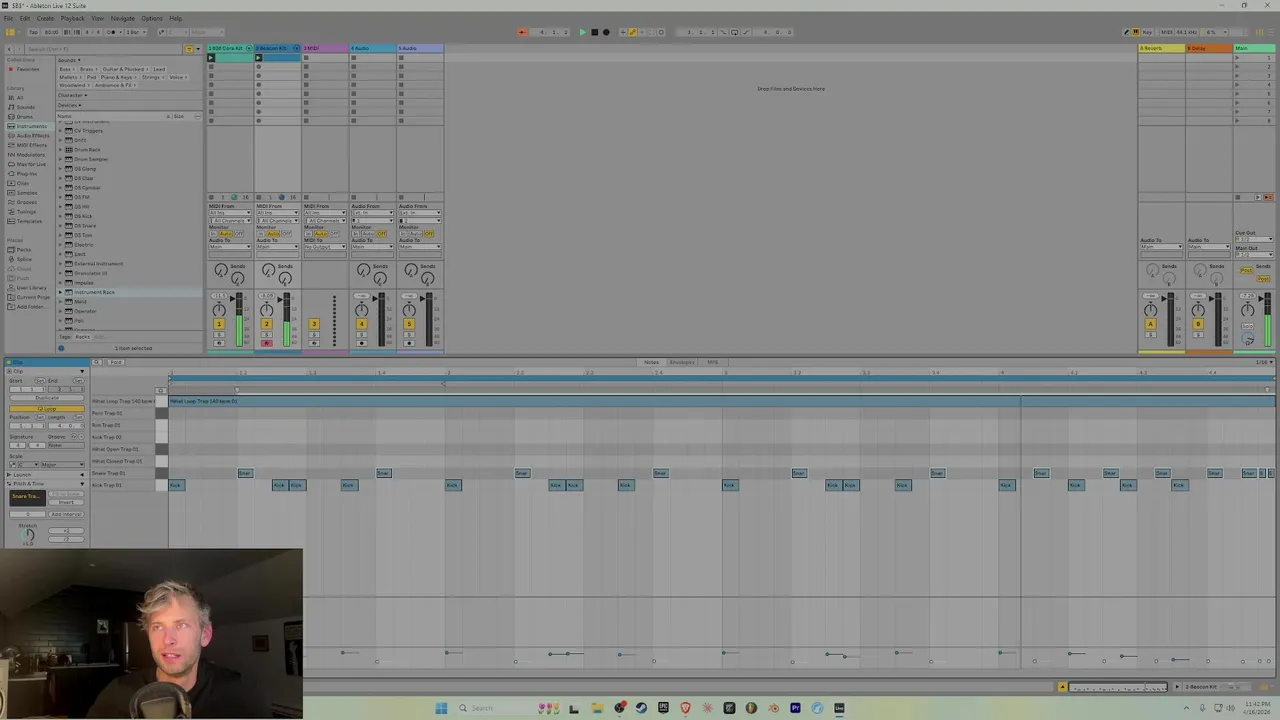Expand the Operator browser entry
This screenshot has width=1280, height=720.
[61, 311]
